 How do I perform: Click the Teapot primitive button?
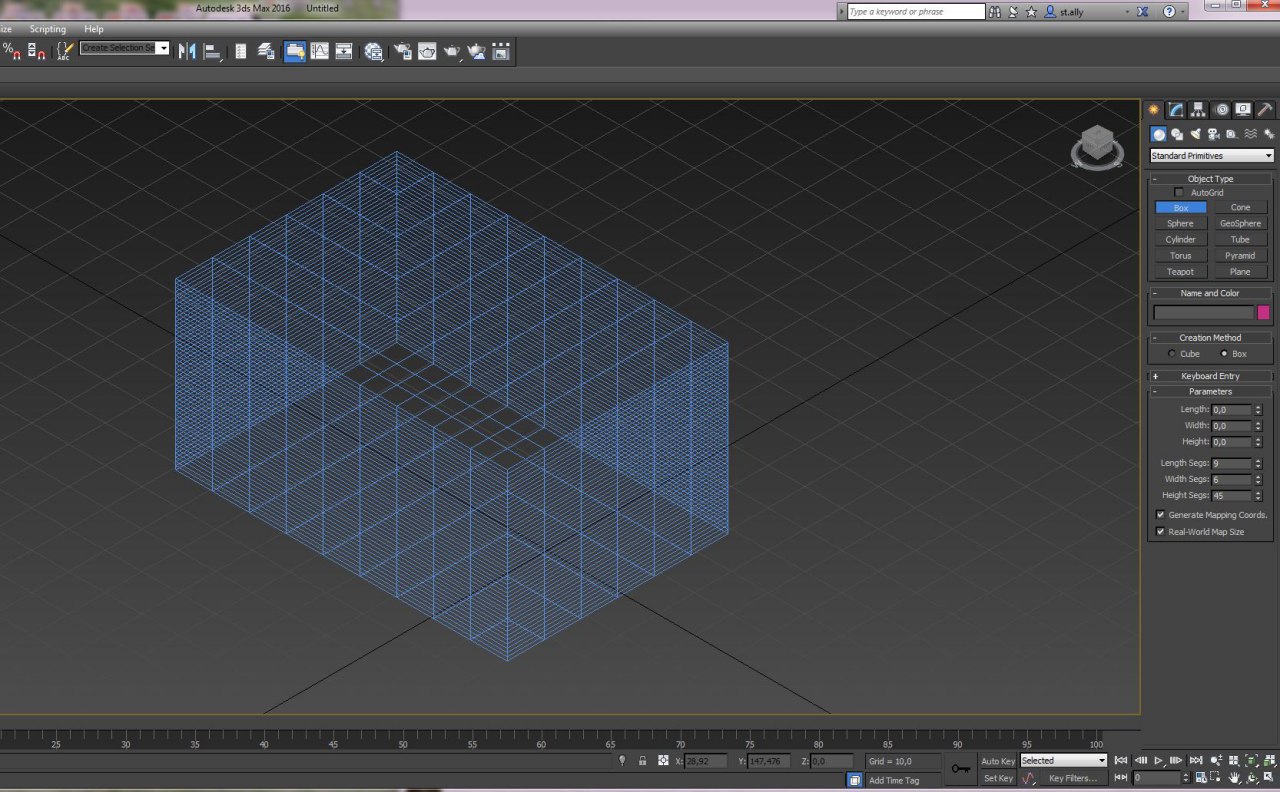click(1181, 272)
